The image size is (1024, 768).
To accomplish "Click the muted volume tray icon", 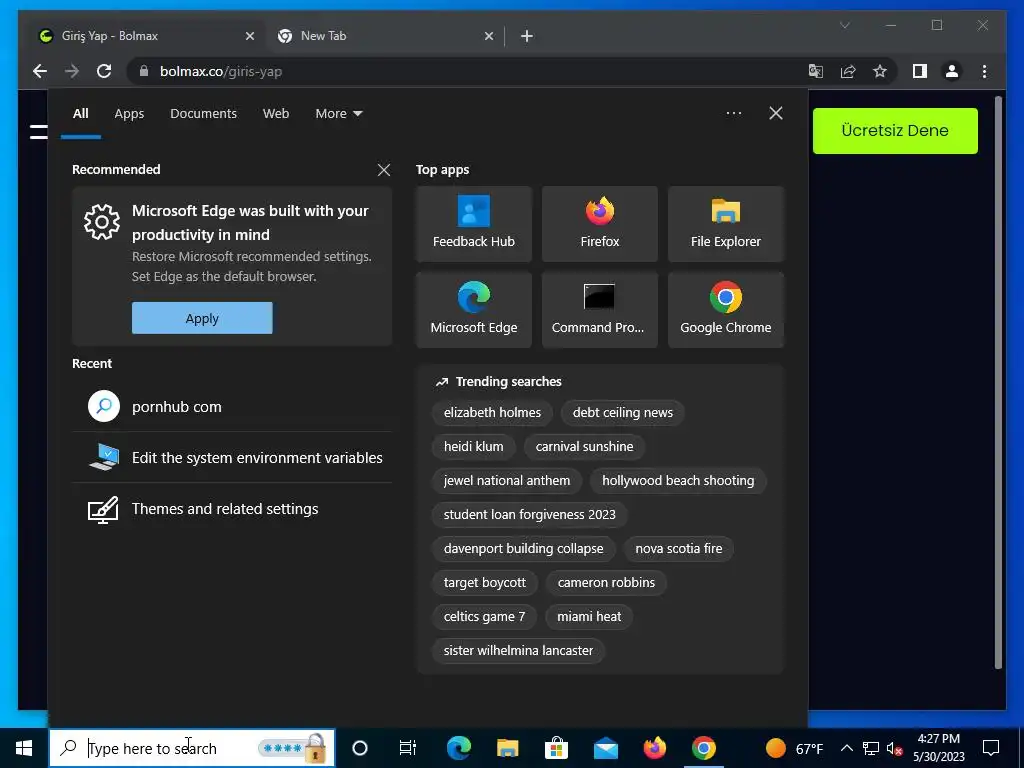I will pyautogui.click(x=894, y=748).
